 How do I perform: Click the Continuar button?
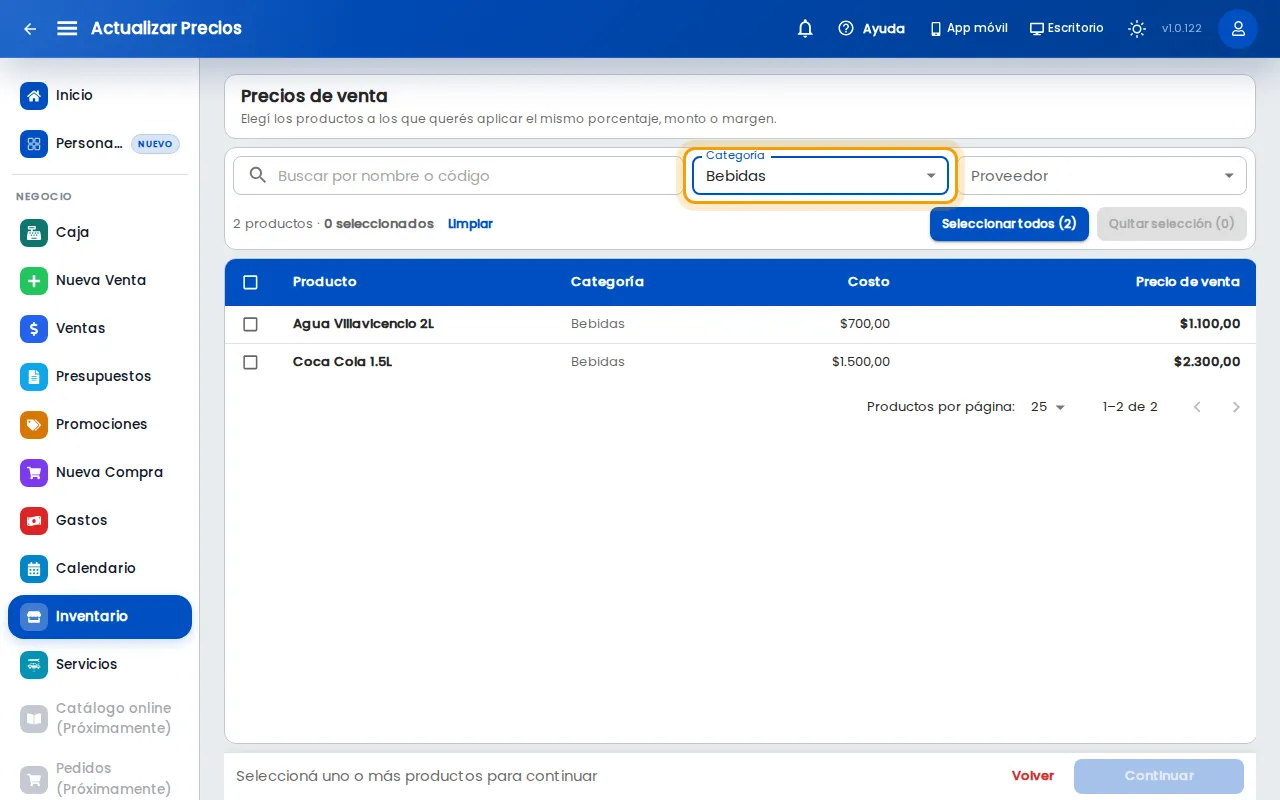pyautogui.click(x=1159, y=776)
